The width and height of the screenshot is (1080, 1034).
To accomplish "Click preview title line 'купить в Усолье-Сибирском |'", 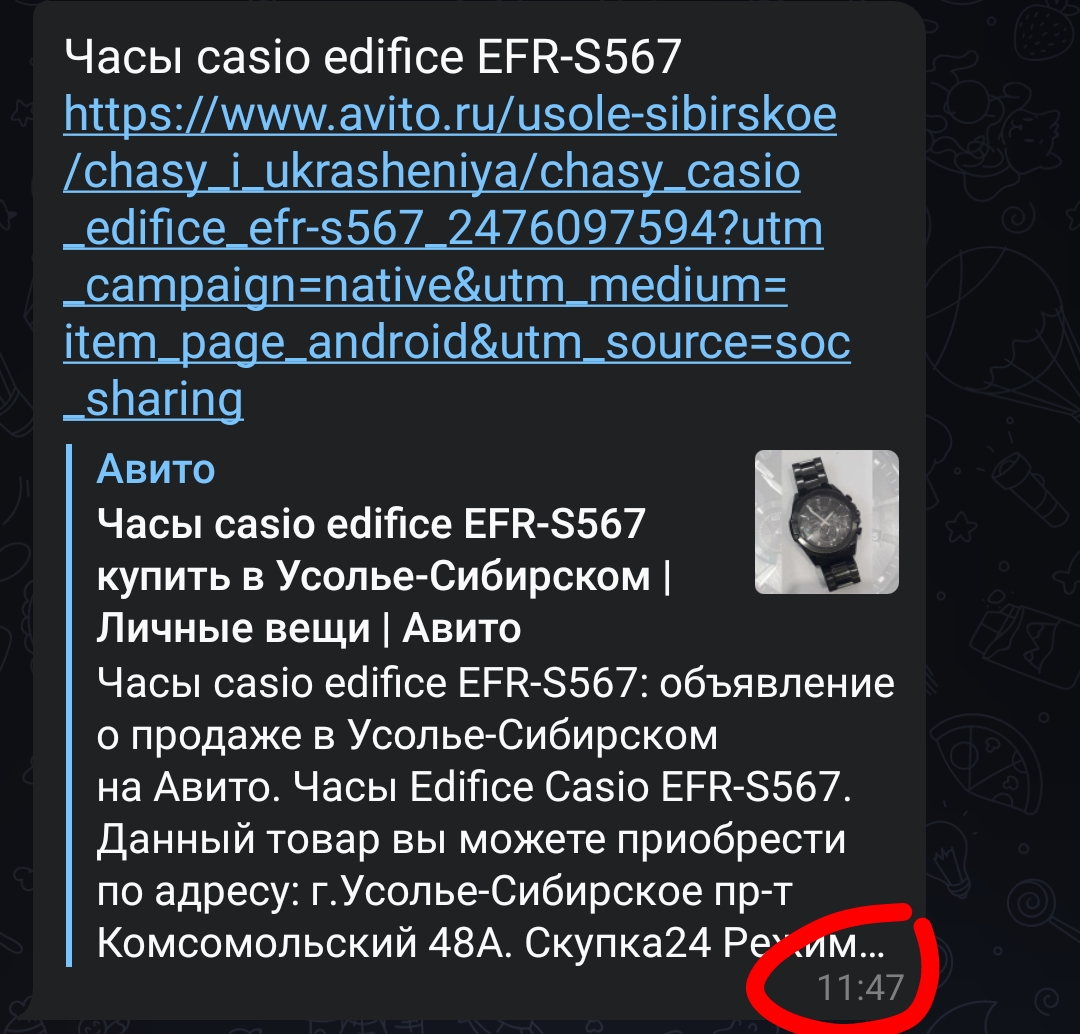I will 384,576.
